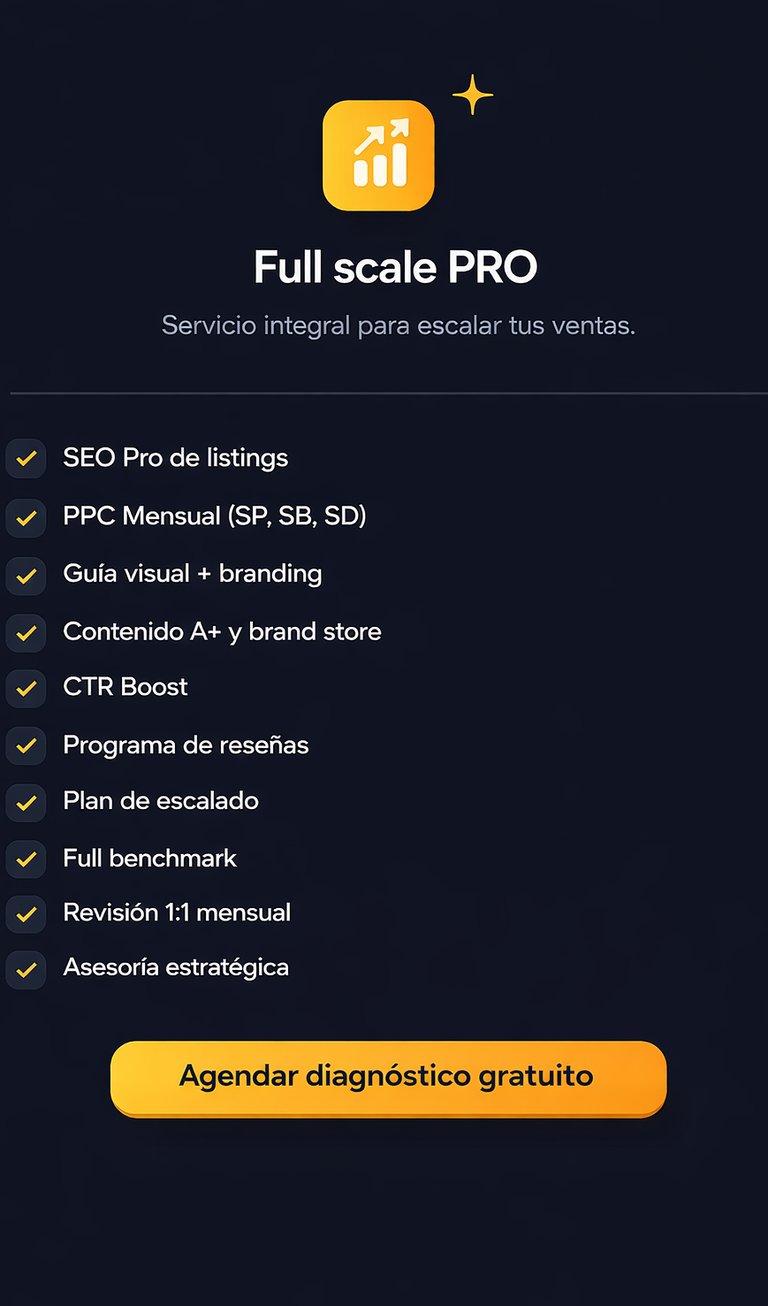
Task: Click the Servicio integral subtitle text
Action: point(398,326)
